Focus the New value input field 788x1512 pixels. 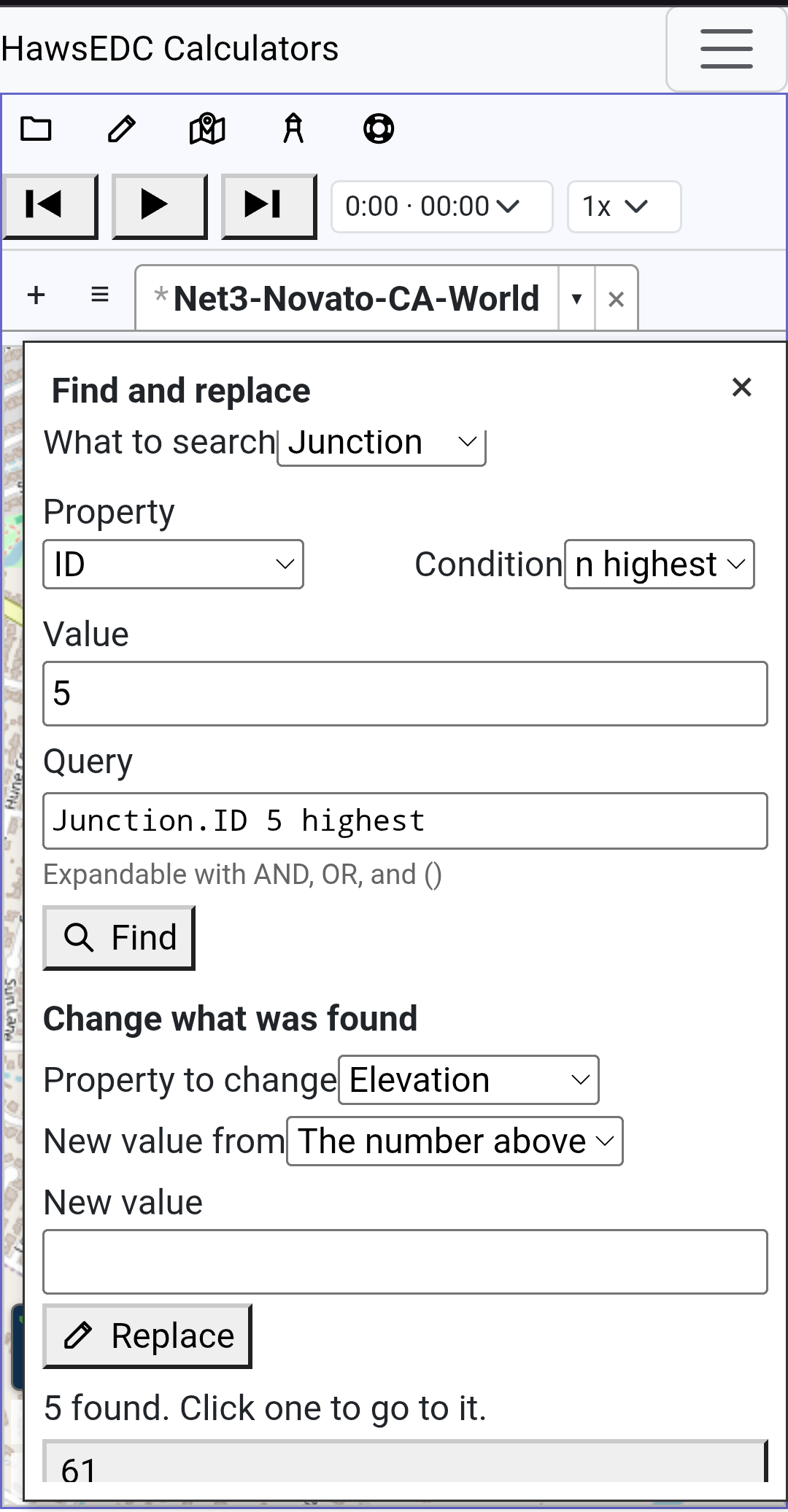pyautogui.click(x=405, y=1262)
